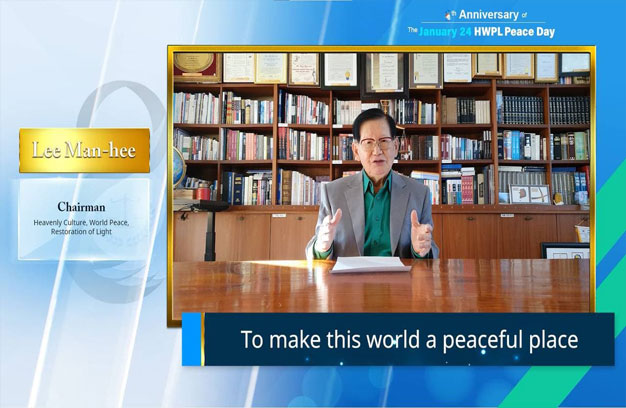Click the globe at left of bookshelf
The height and width of the screenshot is (408, 626).
(178, 167)
